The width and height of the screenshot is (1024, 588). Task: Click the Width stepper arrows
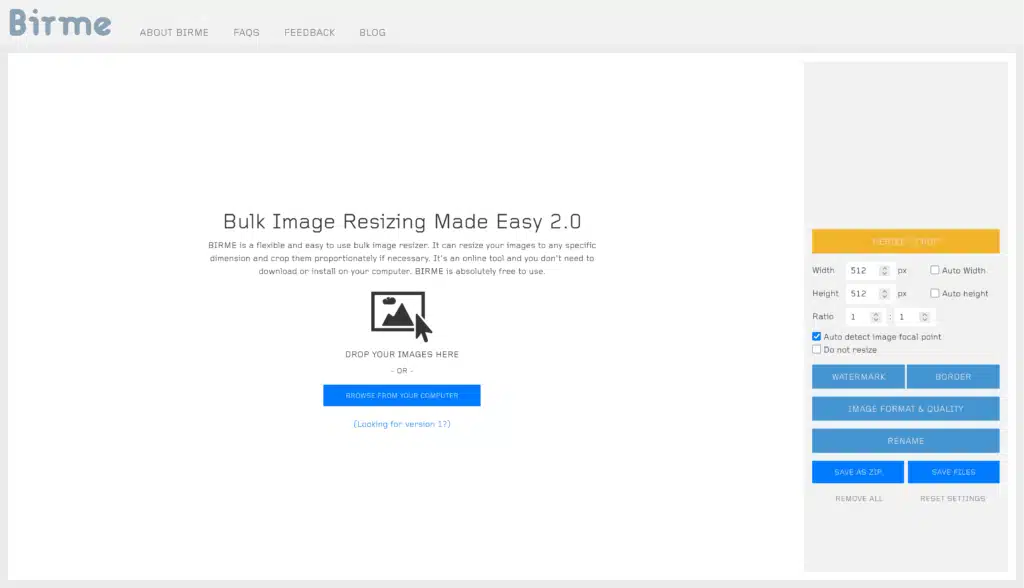(884, 270)
